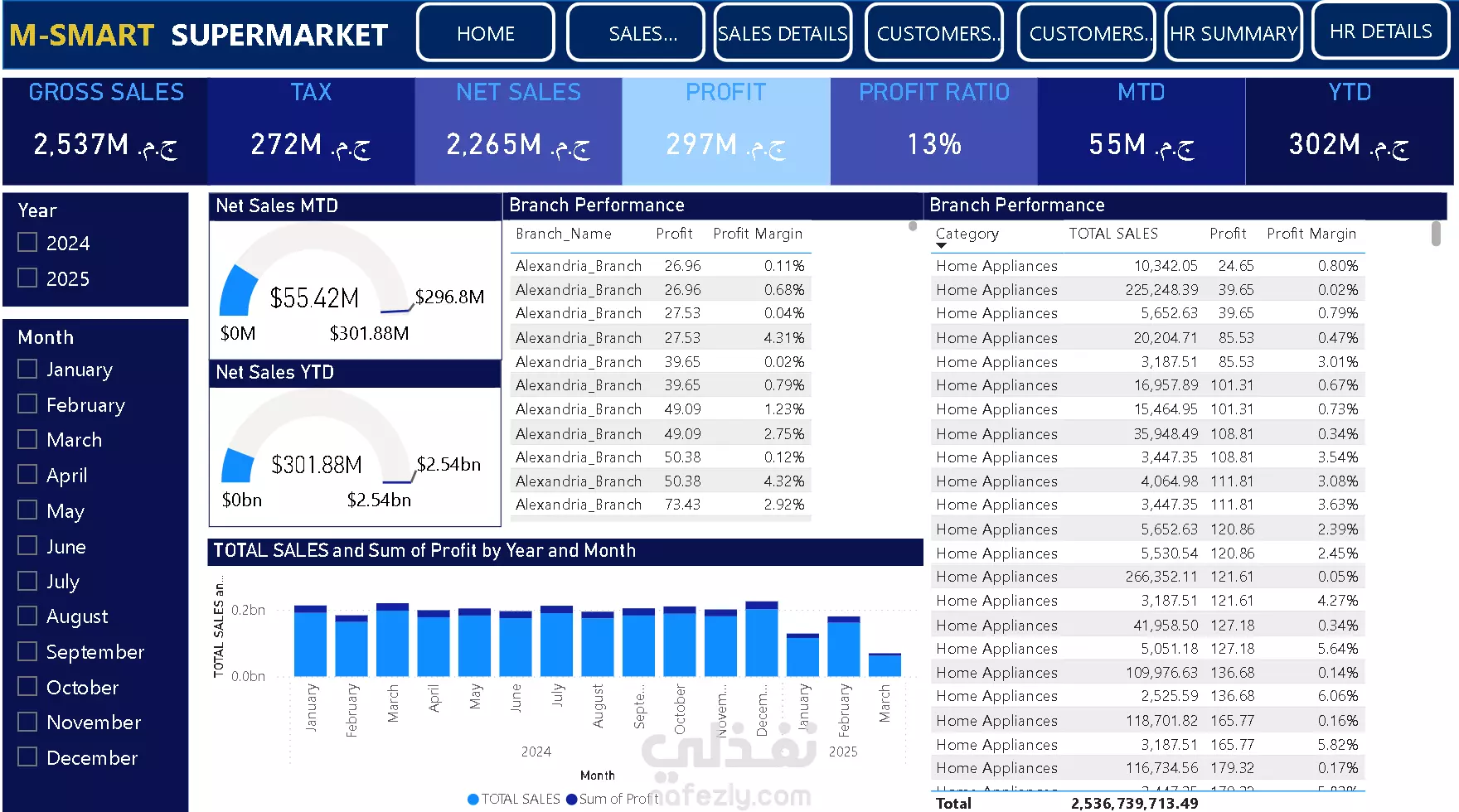
Task: Select the October month checkbox
Action: (x=27, y=686)
